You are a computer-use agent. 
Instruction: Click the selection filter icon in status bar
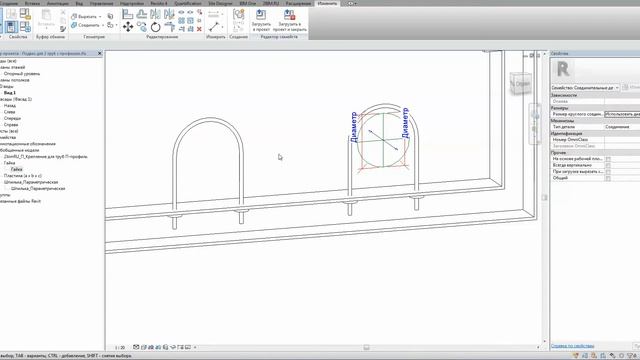631,356
